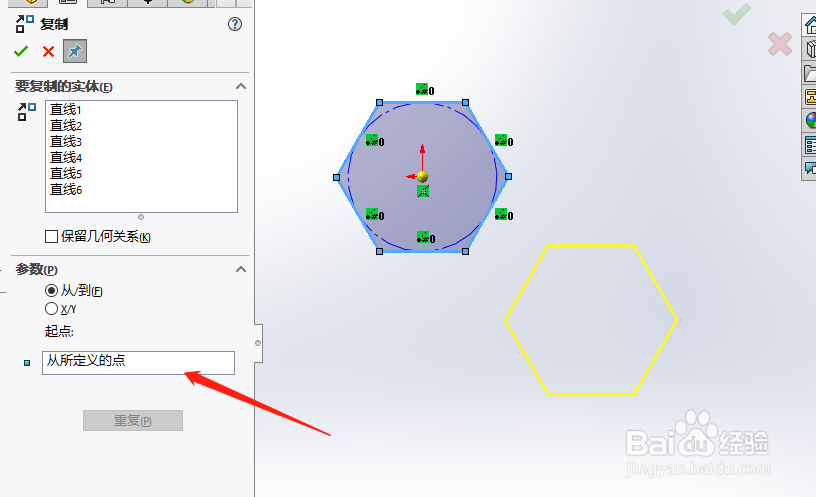Viewport: 816px width, 497px height.
Task: Collapse the 要复制的实体 section
Action: click(240, 86)
